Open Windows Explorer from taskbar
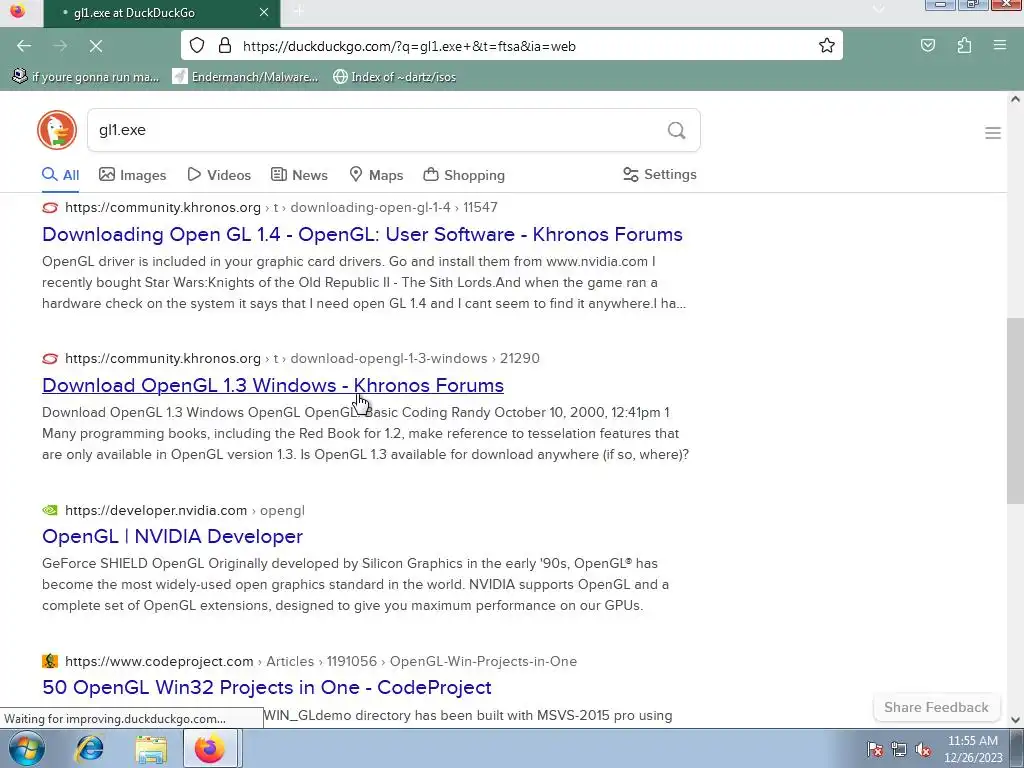Image resolution: width=1024 pixels, height=768 pixels. coord(151,748)
